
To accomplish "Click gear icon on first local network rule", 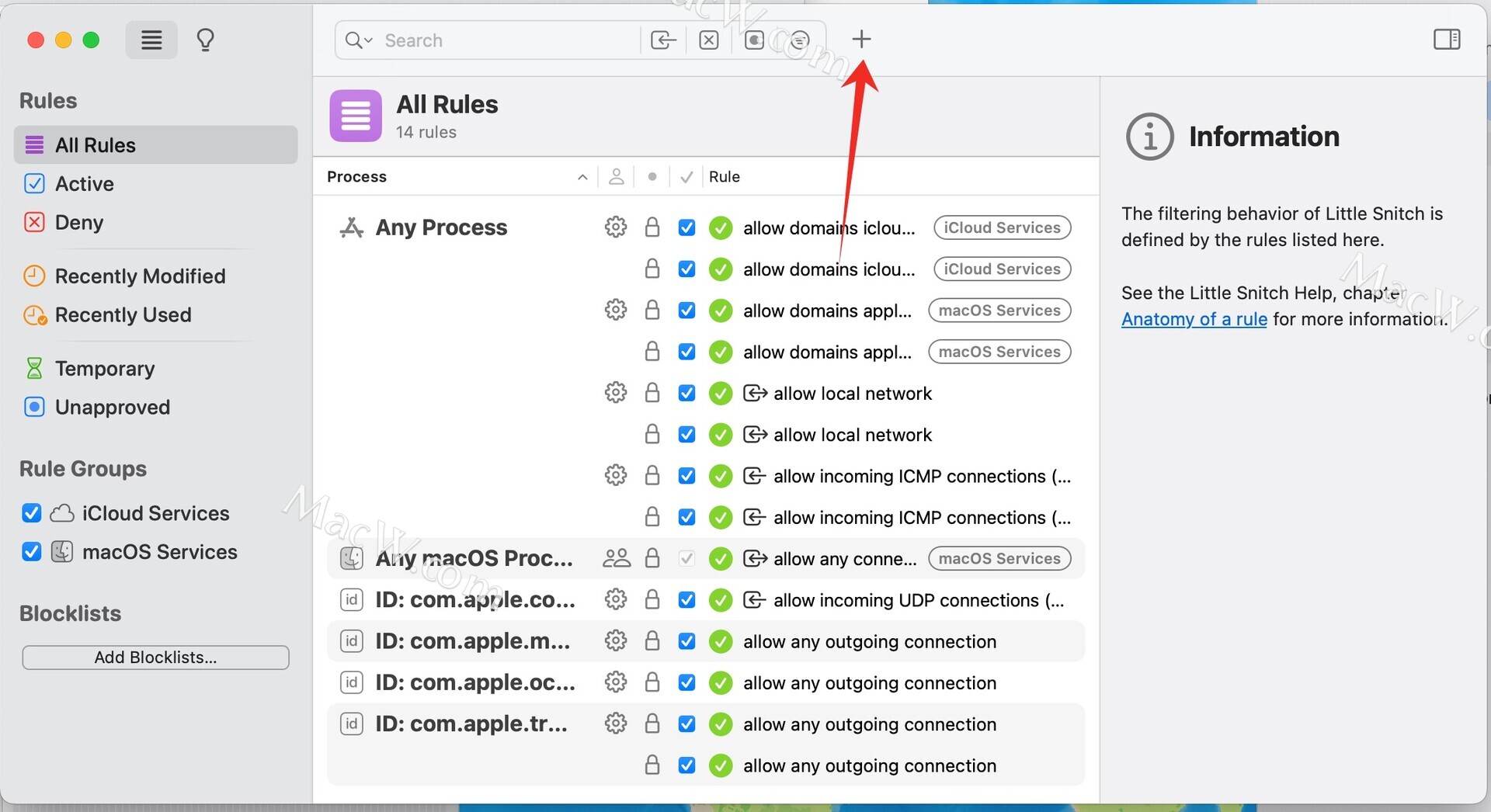I will [616, 393].
